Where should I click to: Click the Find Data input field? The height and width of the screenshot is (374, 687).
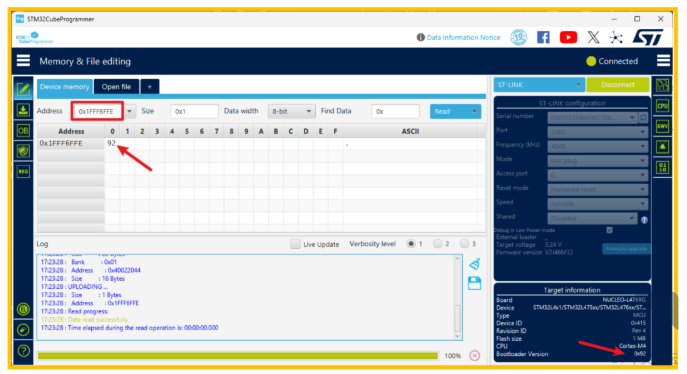click(395, 111)
